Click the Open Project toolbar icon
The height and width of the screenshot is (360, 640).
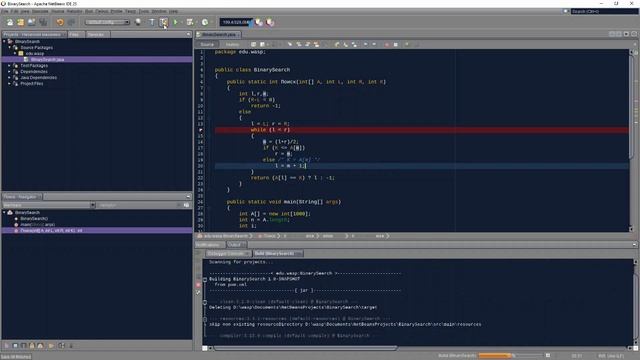(x=31, y=22)
